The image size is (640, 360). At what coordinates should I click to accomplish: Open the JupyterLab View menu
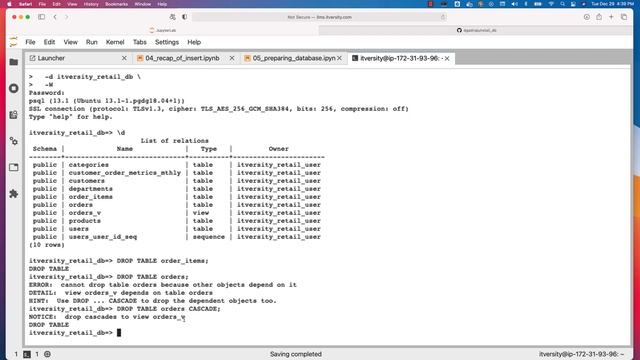click(71, 42)
